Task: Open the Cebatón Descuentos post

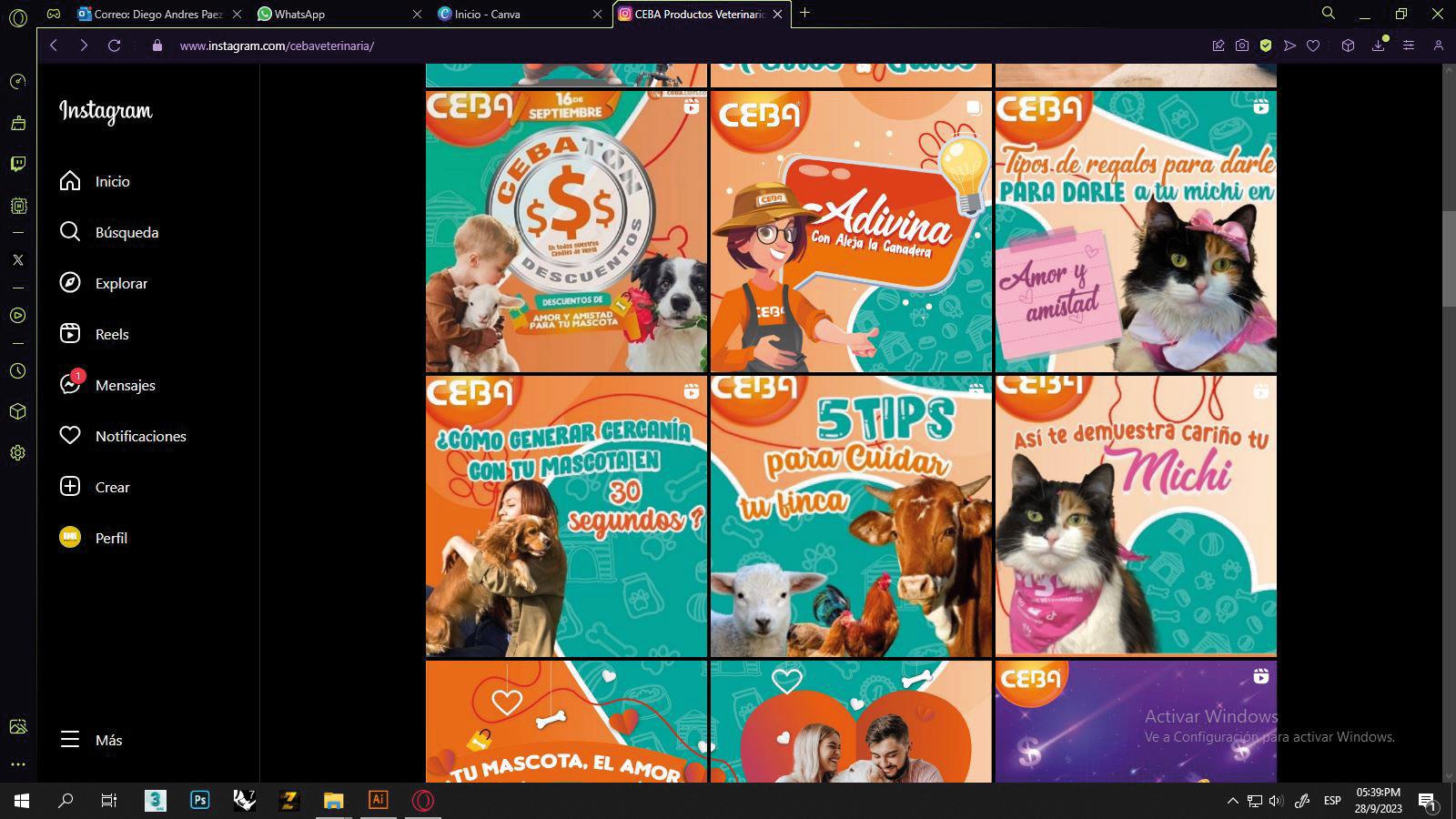Action: click(x=566, y=231)
